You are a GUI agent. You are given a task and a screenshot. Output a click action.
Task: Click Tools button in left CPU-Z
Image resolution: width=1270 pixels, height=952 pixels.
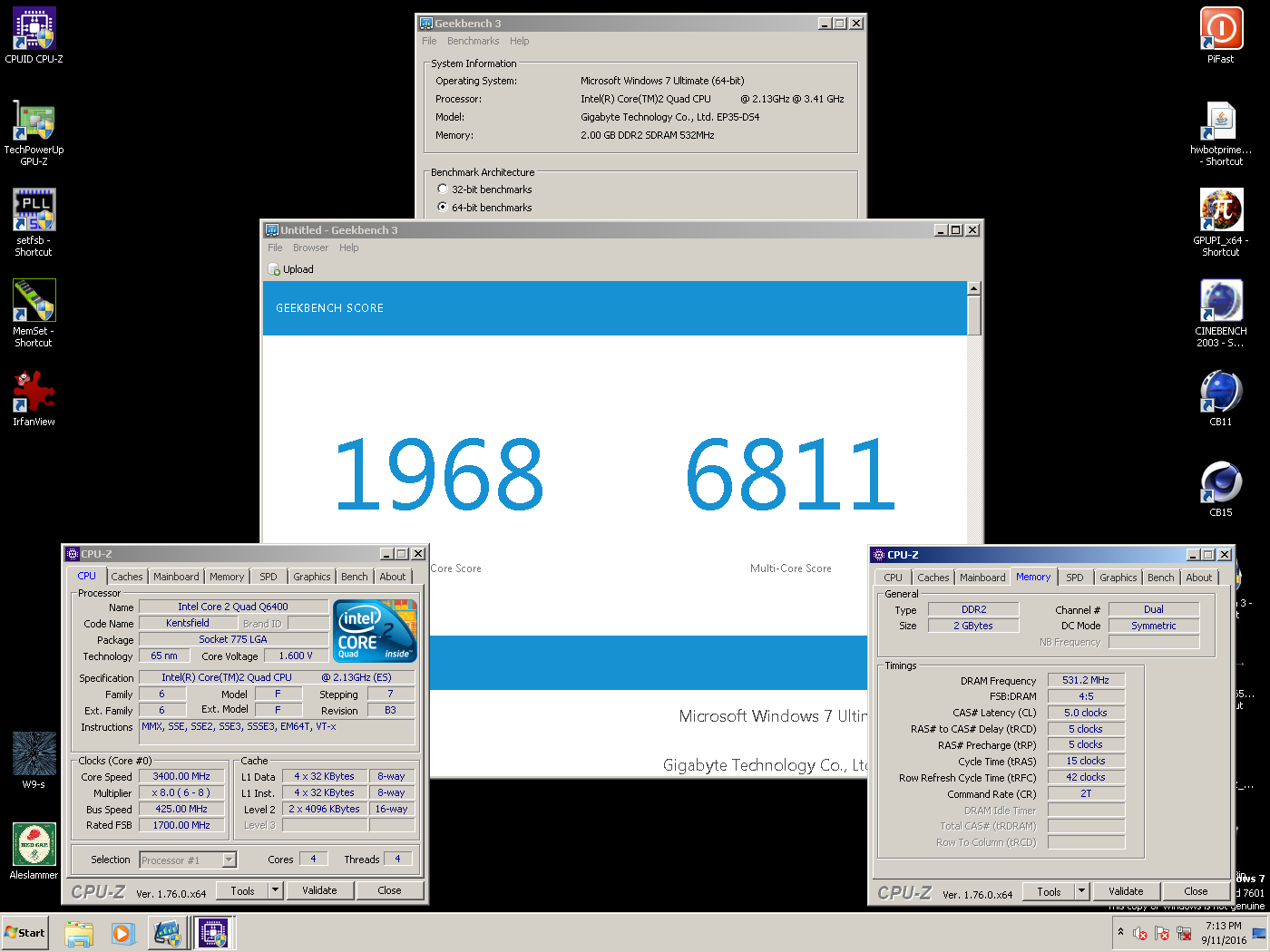[242, 890]
